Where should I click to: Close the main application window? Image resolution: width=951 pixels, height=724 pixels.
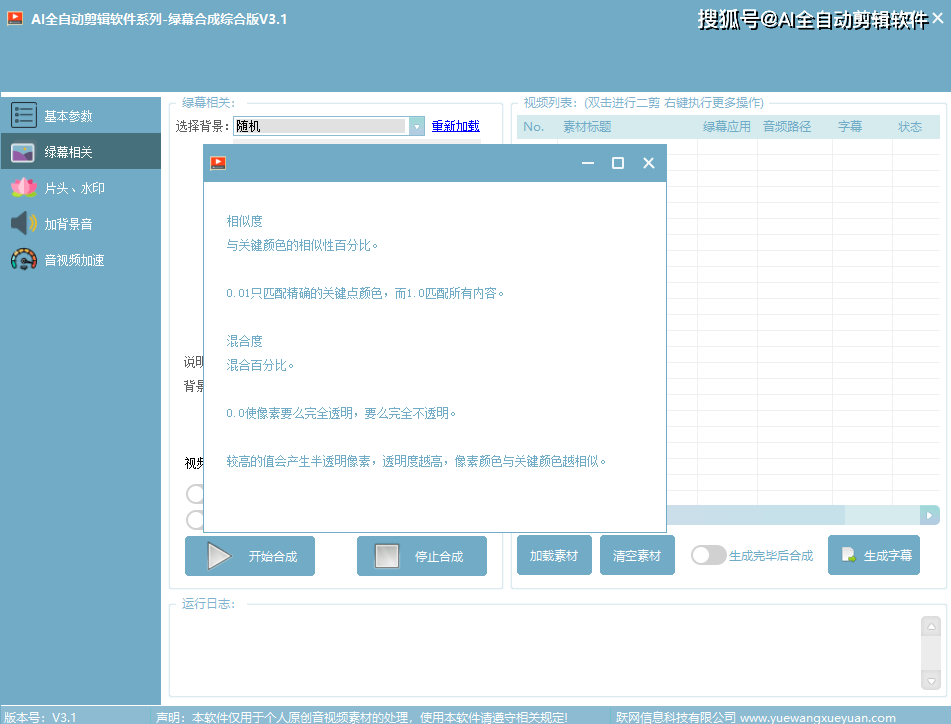tap(938, 19)
